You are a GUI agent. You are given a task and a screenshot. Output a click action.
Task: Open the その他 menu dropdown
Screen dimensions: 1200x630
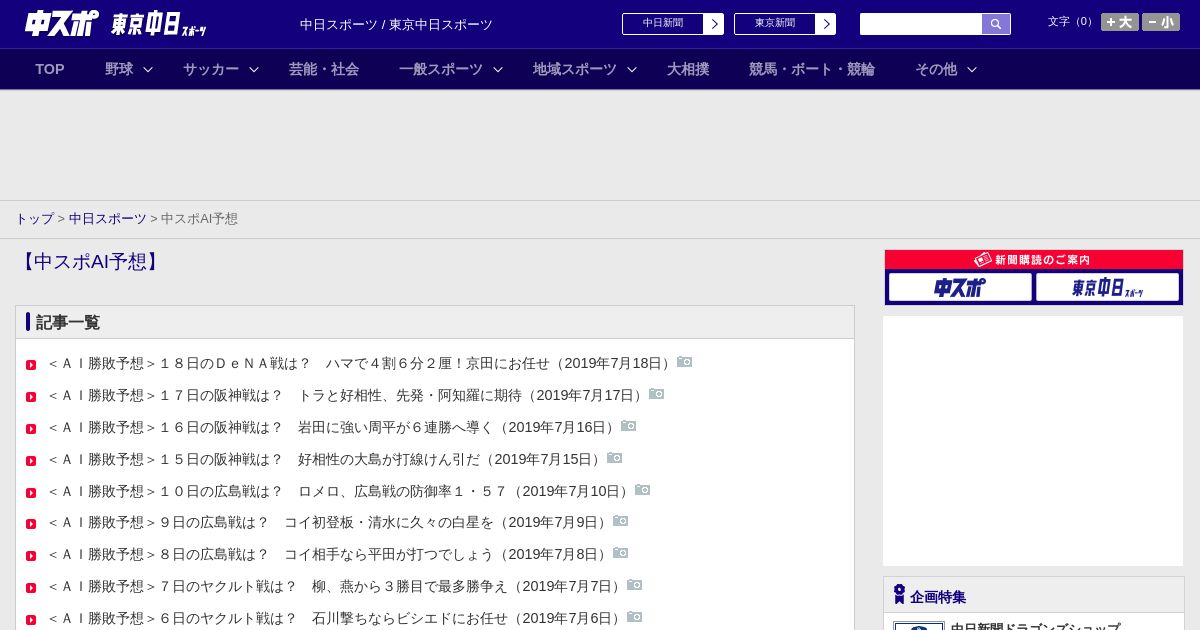coord(972,69)
